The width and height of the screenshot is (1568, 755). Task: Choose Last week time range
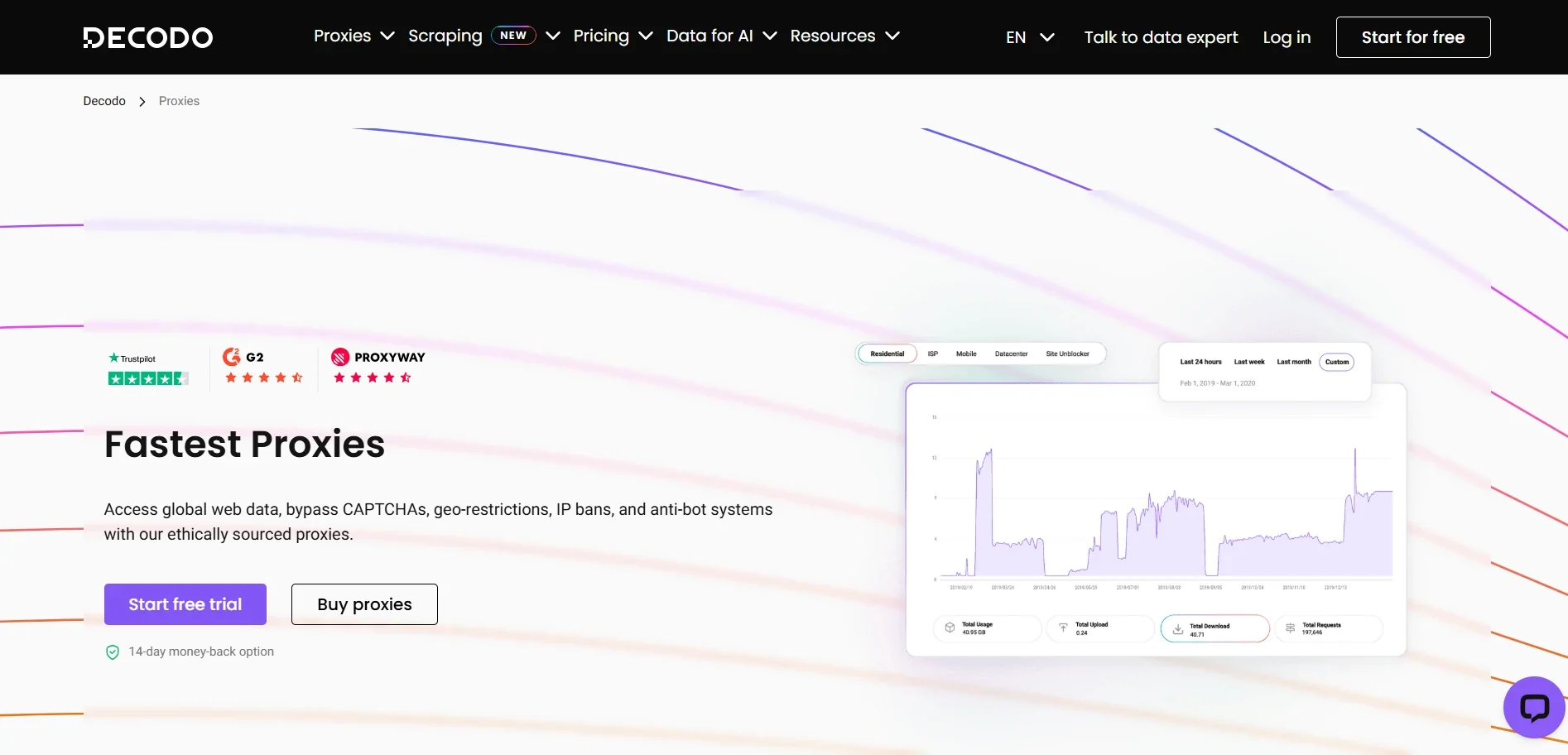pyautogui.click(x=1249, y=363)
